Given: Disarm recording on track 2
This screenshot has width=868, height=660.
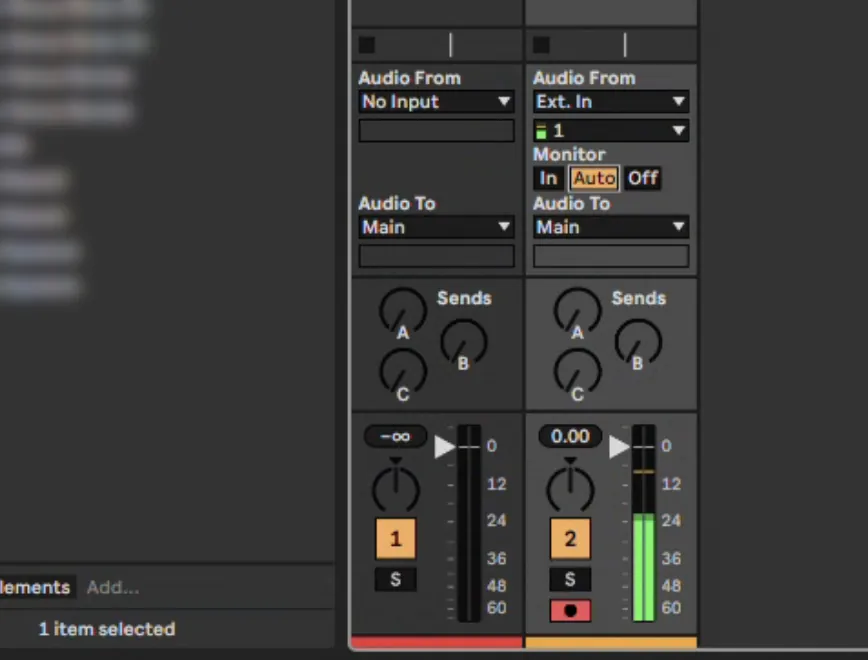Looking at the screenshot, I should pyautogui.click(x=570, y=610).
